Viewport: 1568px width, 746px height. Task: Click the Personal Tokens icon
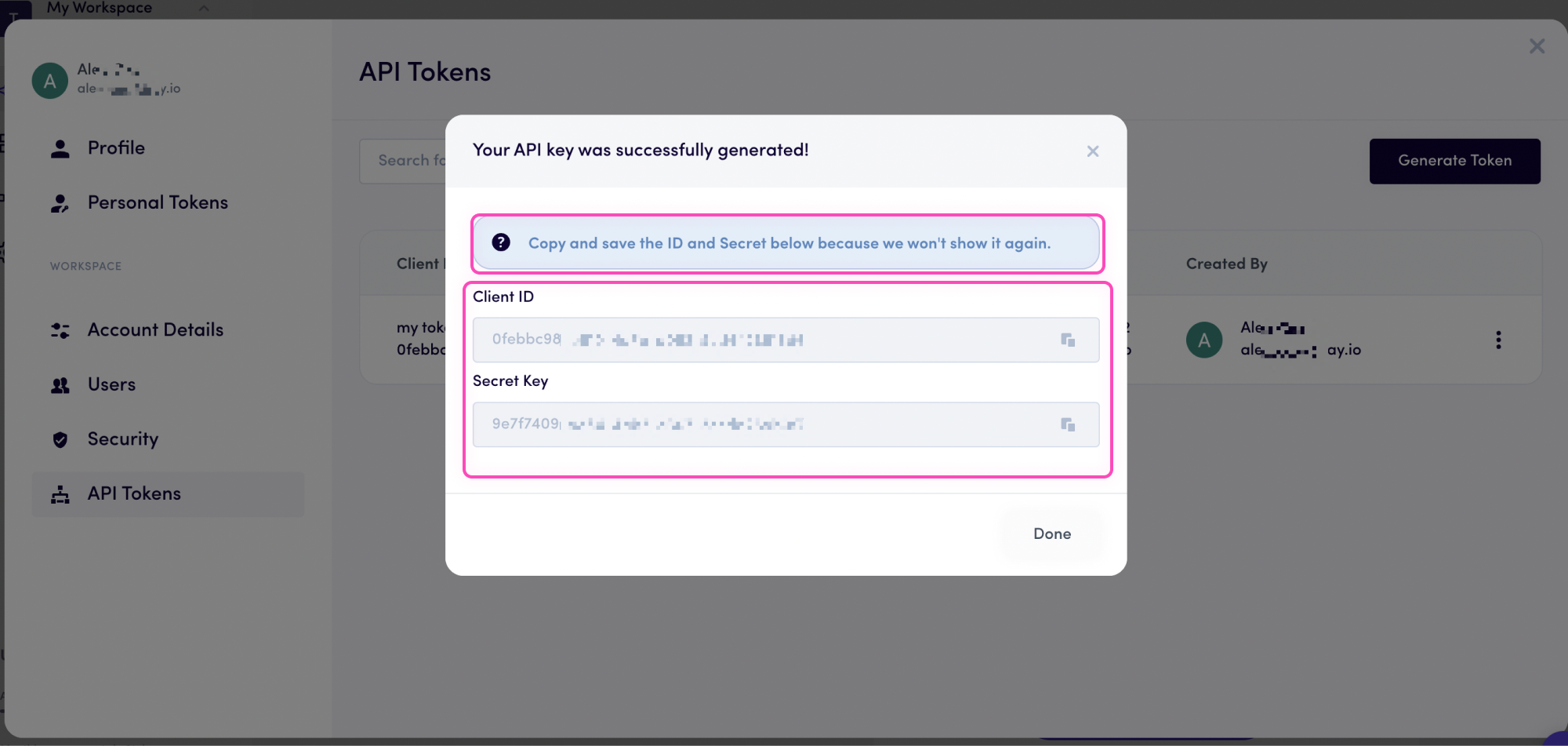coord(60,203)
